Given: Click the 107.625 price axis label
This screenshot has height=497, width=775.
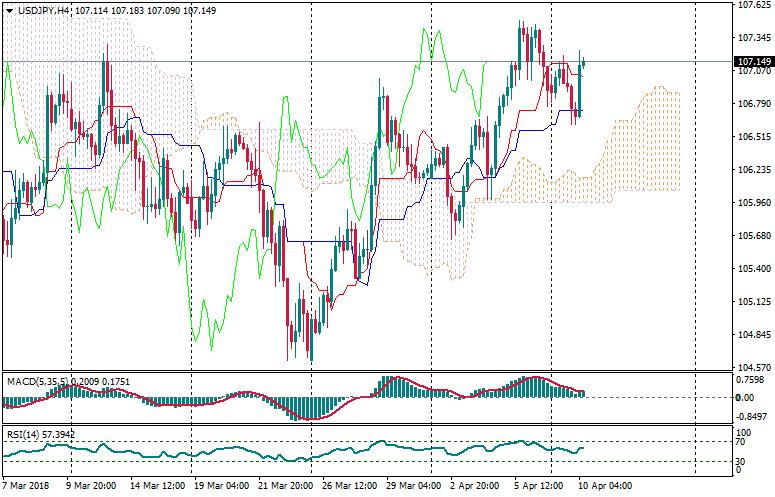Looking at the screenshot, I should coord(754,5).
